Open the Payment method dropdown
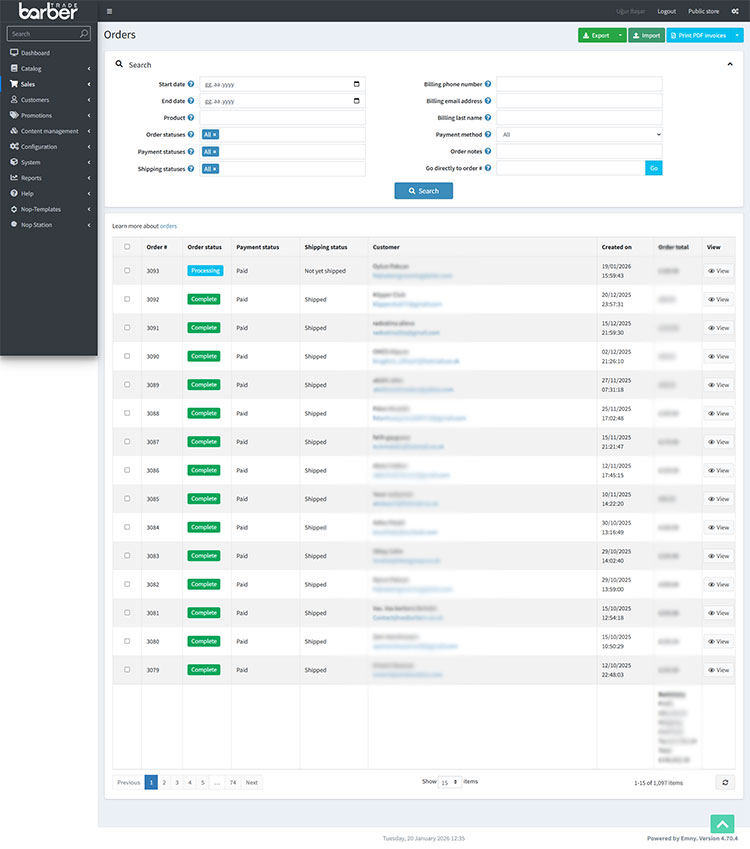Image resolution: width=750 pixels, height=849 pixels. [579, 134]
